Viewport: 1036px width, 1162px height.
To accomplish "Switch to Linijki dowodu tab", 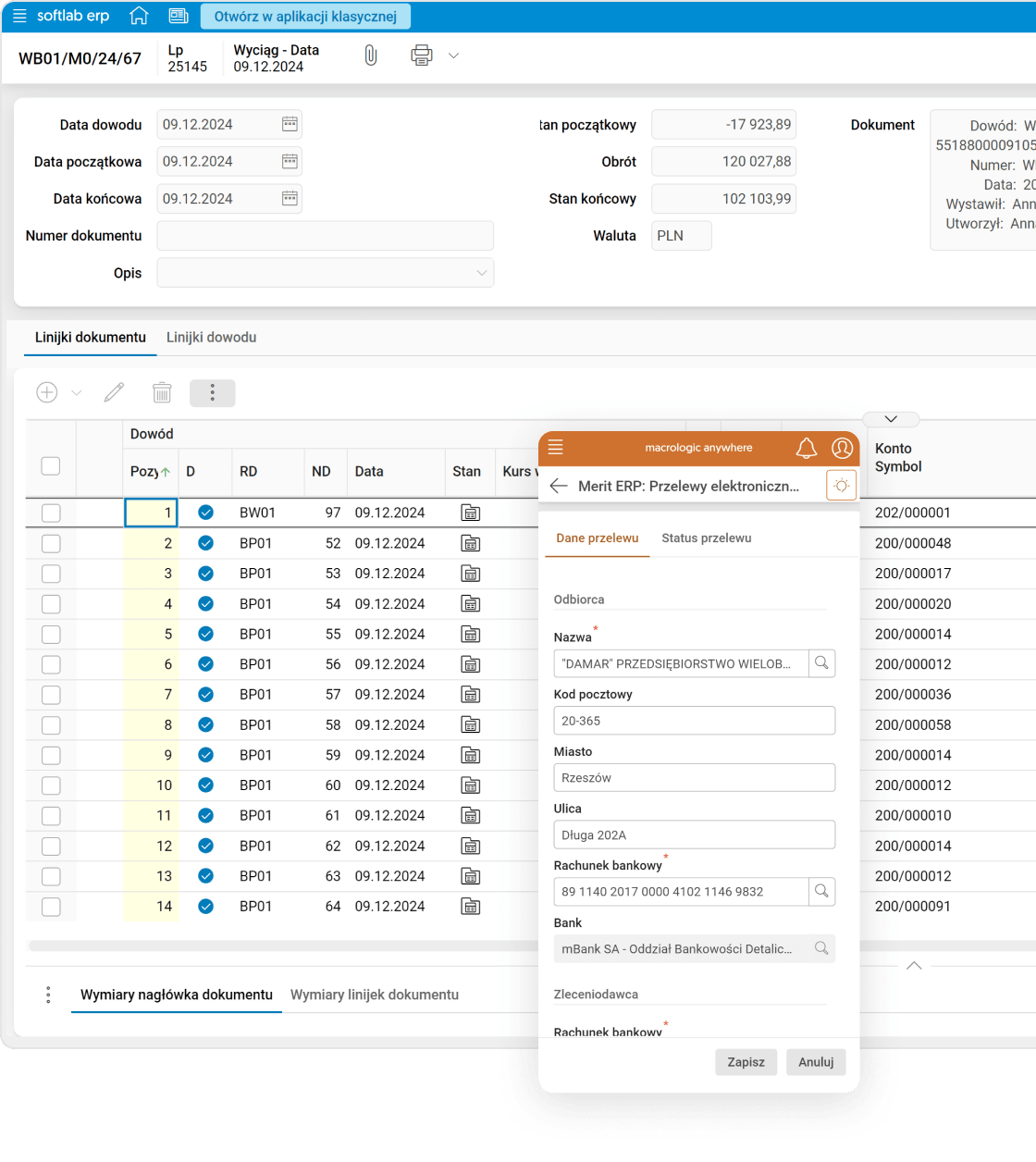I will click(x=211, y=338).
